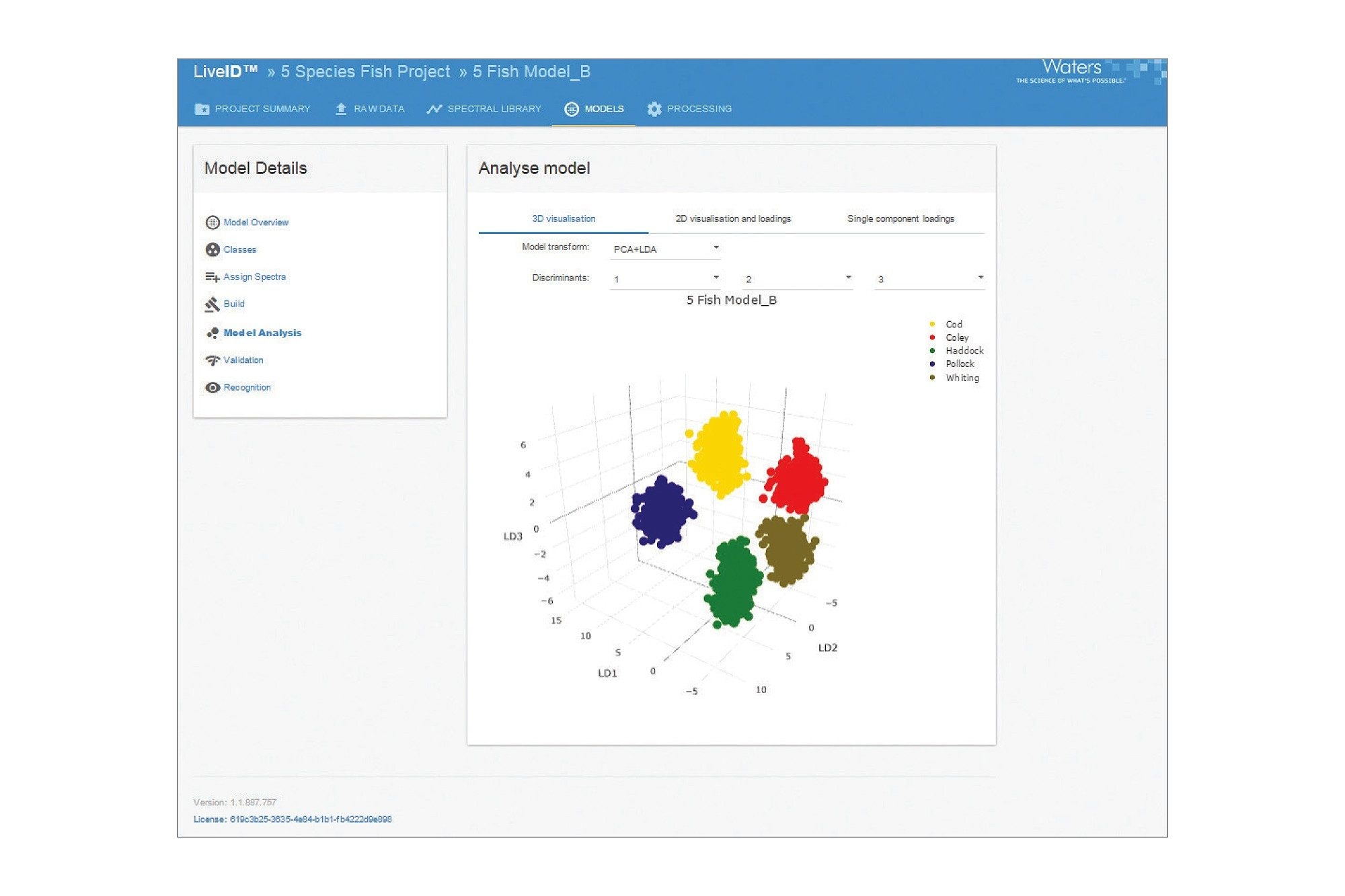Click the Processing gear icon
This screenshot has width=1345, height=896.
click(x=654, y=109)
